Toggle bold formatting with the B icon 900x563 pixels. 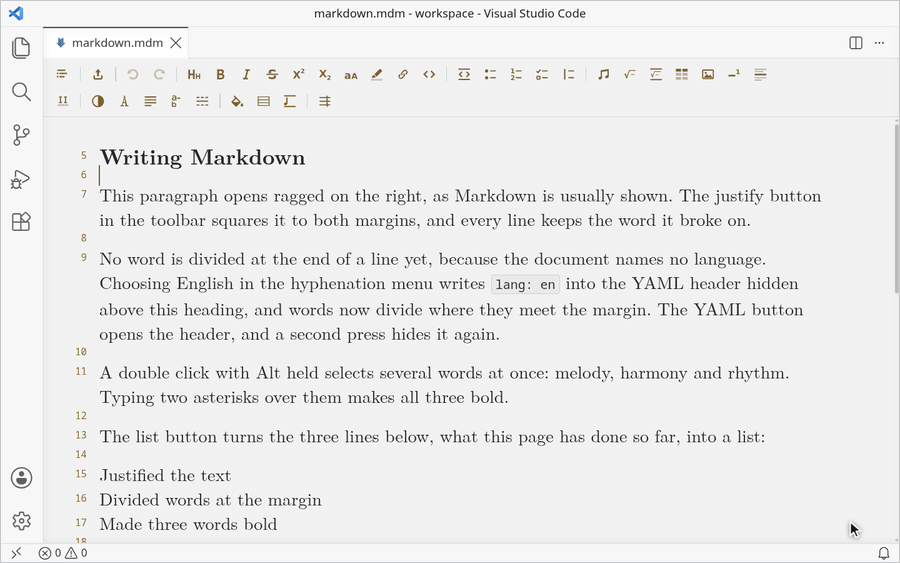(x=220, y=74)
